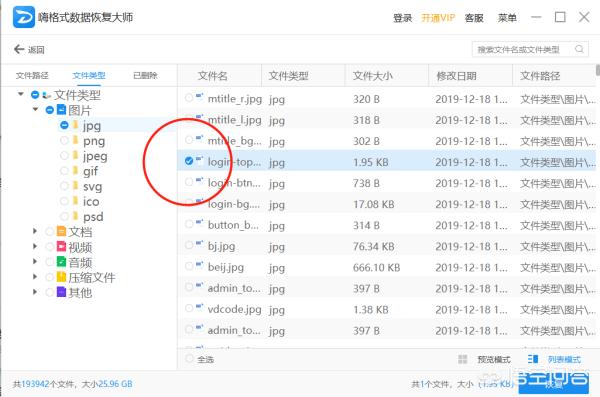Click the app logo icon in title bar
Image resolution: width=600 pixels, height=397 pixels.
click(x=24, y=17)
